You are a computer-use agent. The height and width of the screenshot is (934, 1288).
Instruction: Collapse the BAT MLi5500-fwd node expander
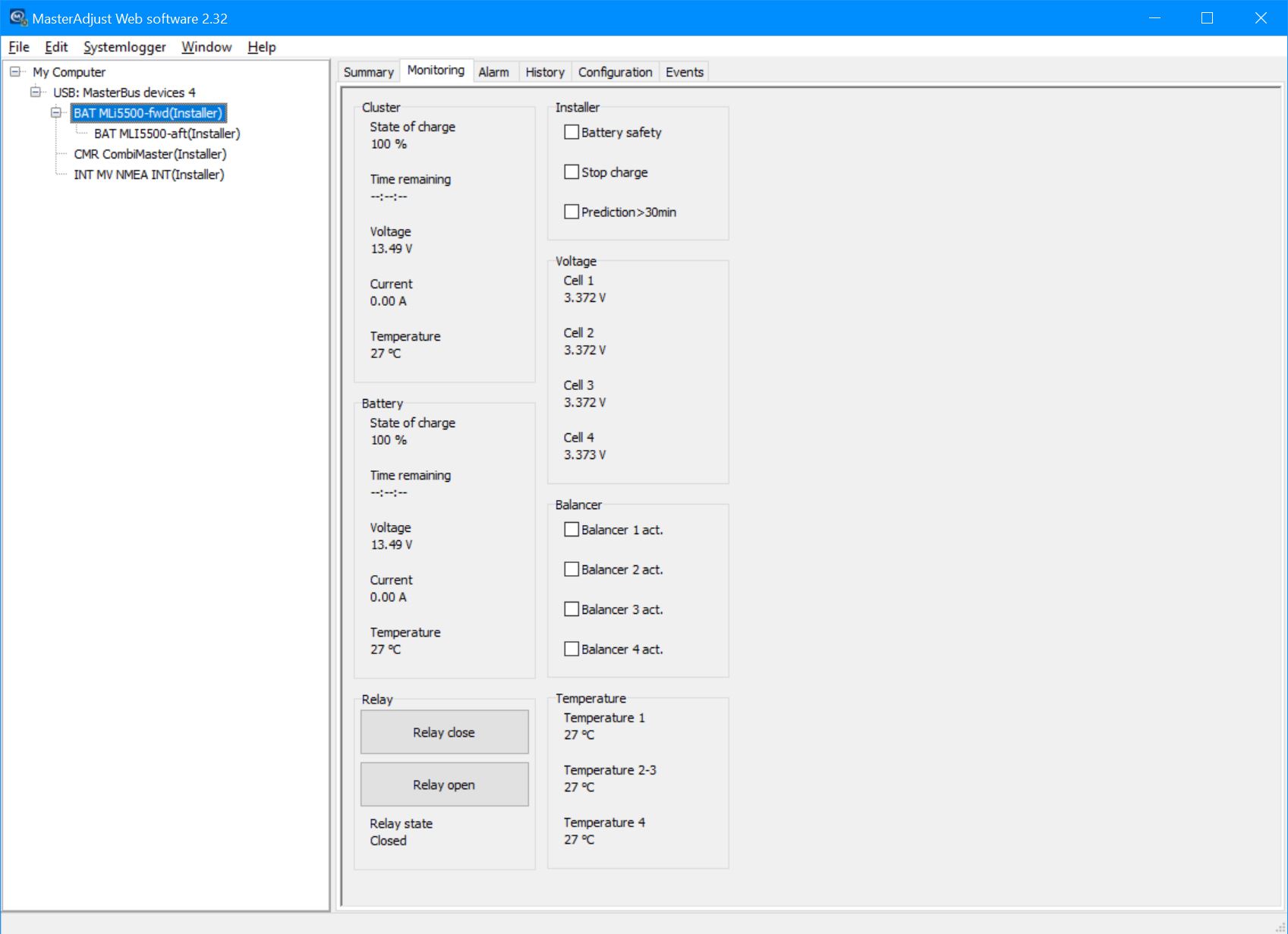coord(55,113)
